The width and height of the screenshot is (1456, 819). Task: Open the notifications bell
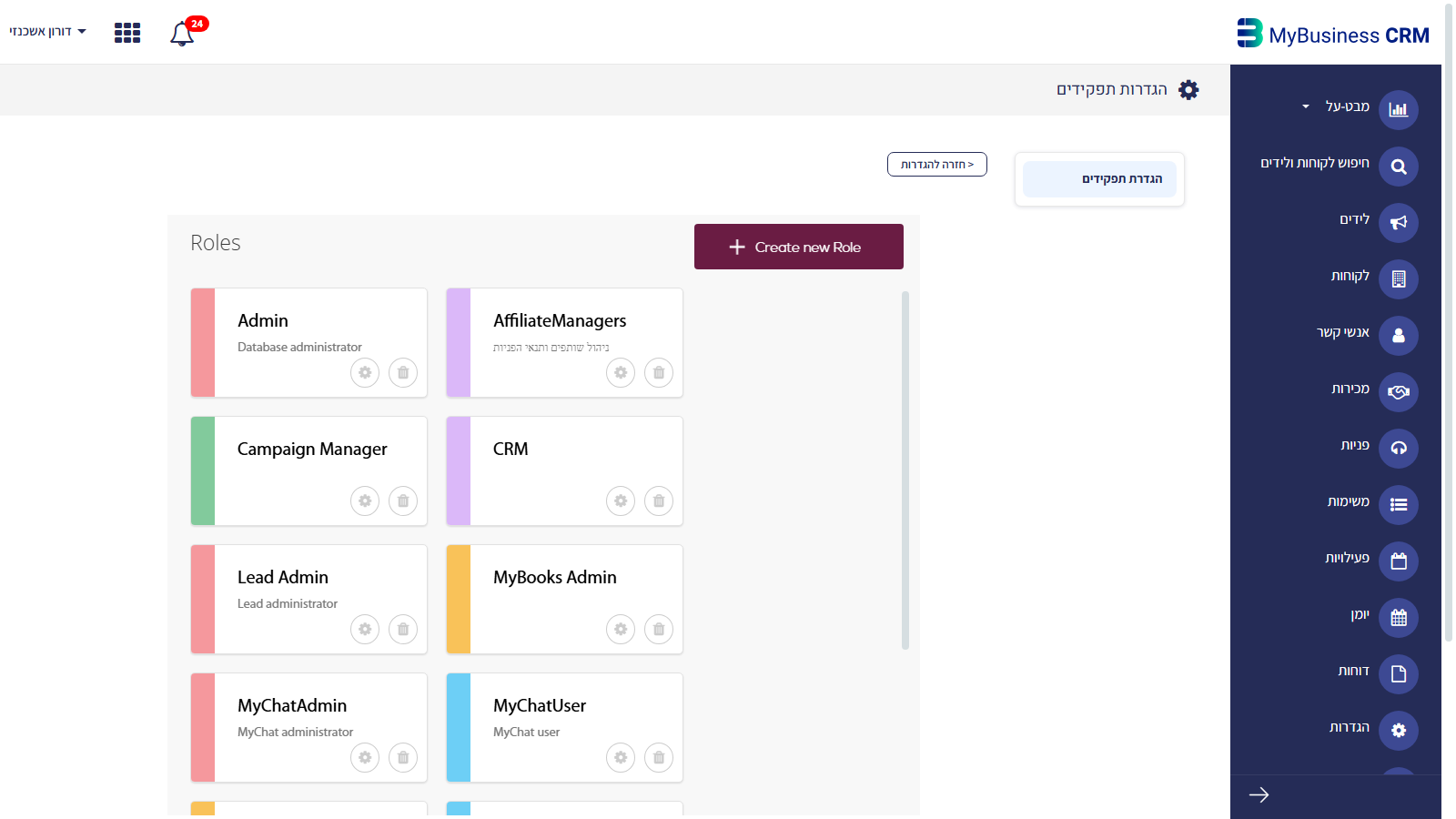coord(182,34)
